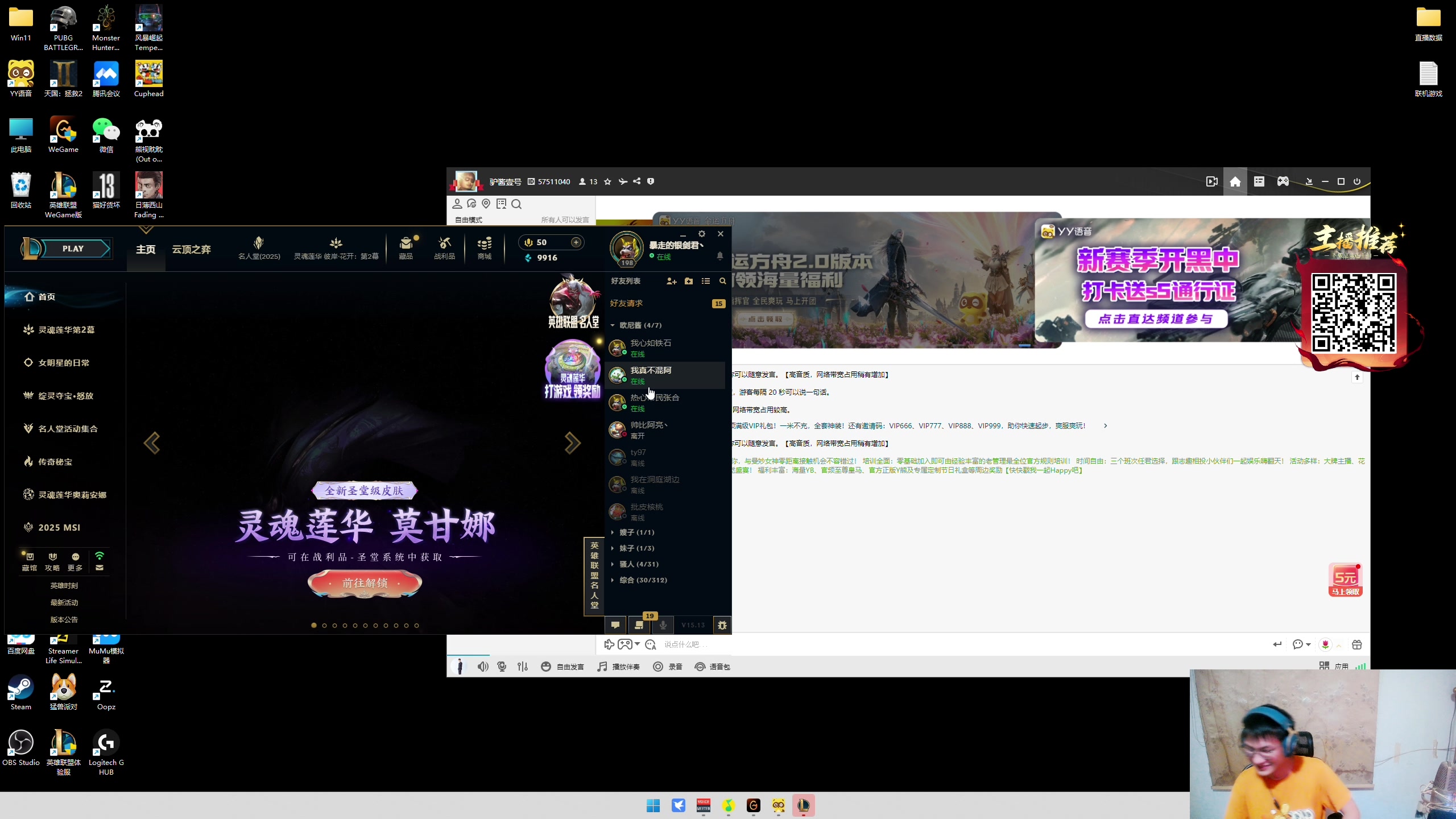This screenshot has height=819, width=1456.
Task: Open the 藏品 collection icon
Action: pyautogui.click(x=406, y=249)
